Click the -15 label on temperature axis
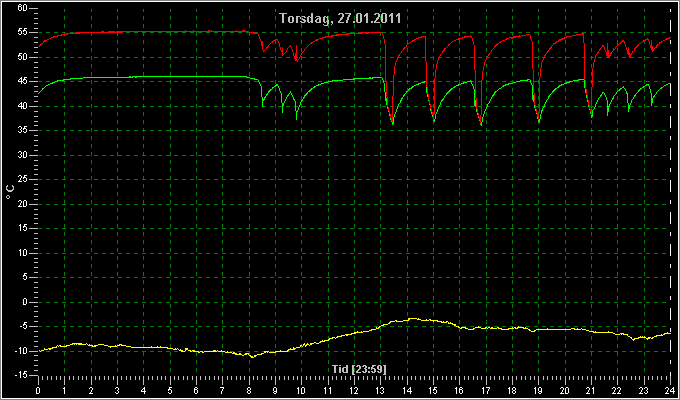 (x=21, y=374)
